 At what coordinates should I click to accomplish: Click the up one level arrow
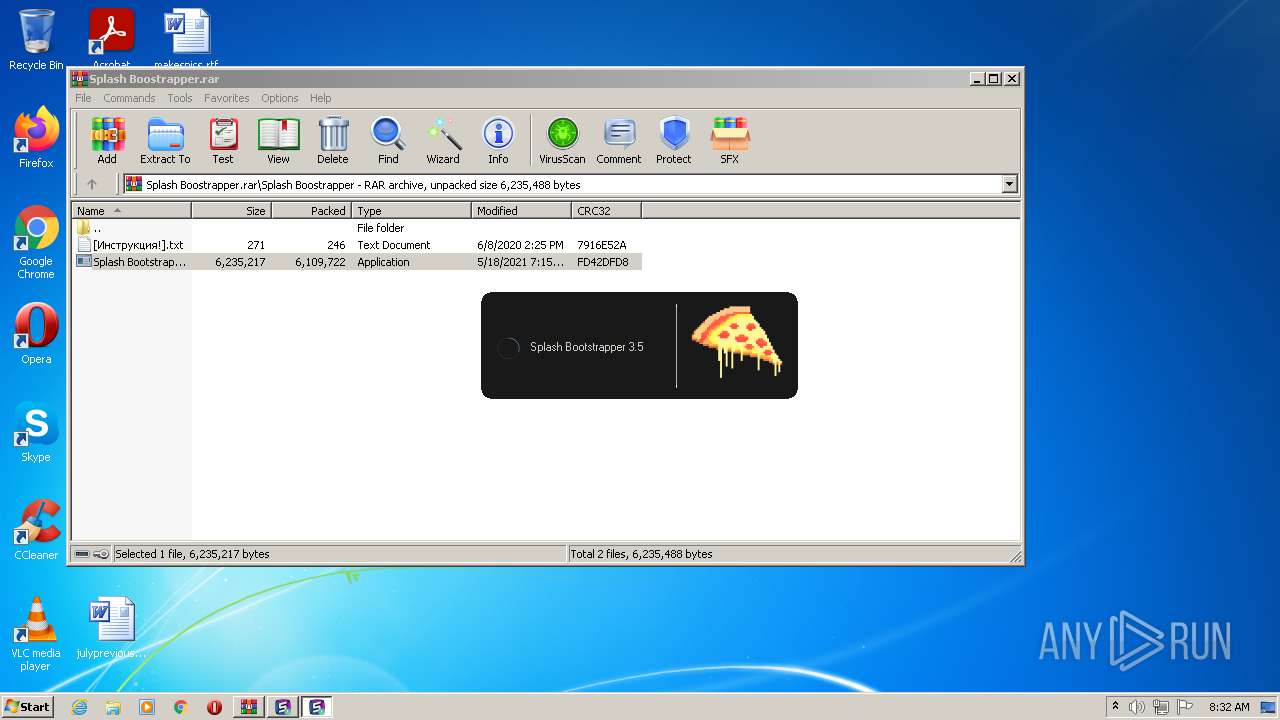[92, 184]
